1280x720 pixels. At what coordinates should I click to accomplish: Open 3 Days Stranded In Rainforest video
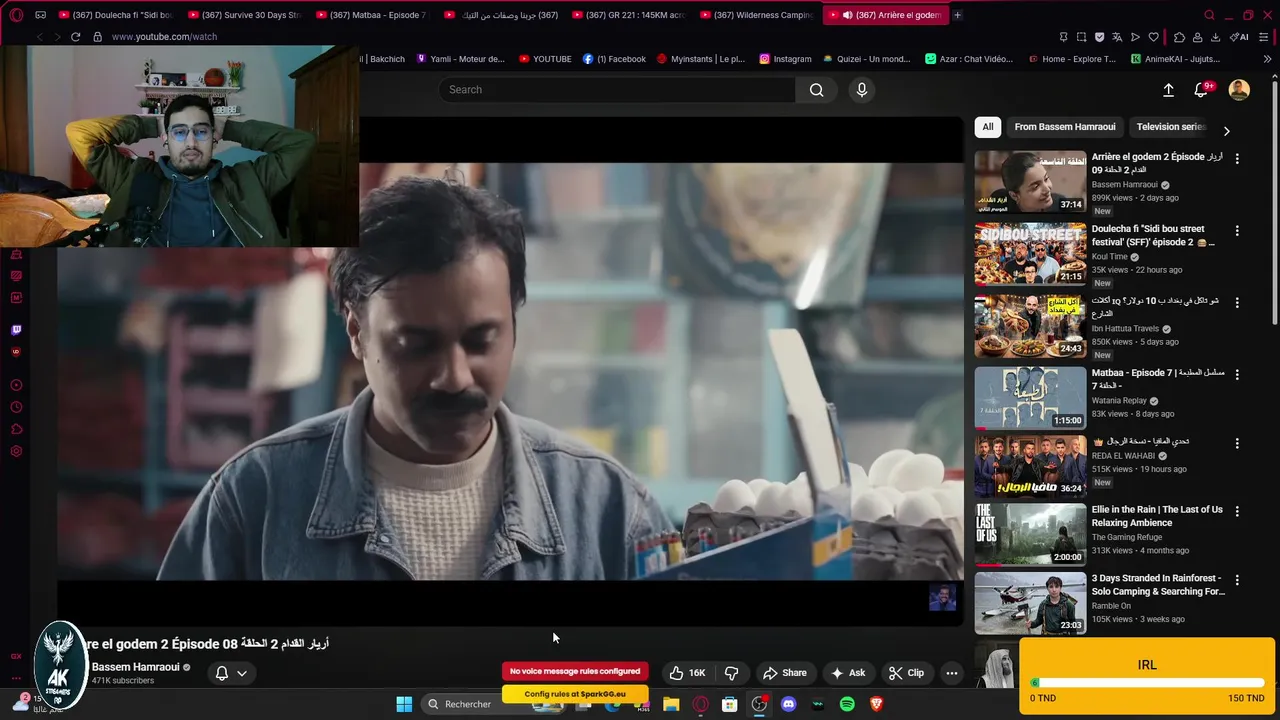pyautogui.click(x=1158, y=585)
